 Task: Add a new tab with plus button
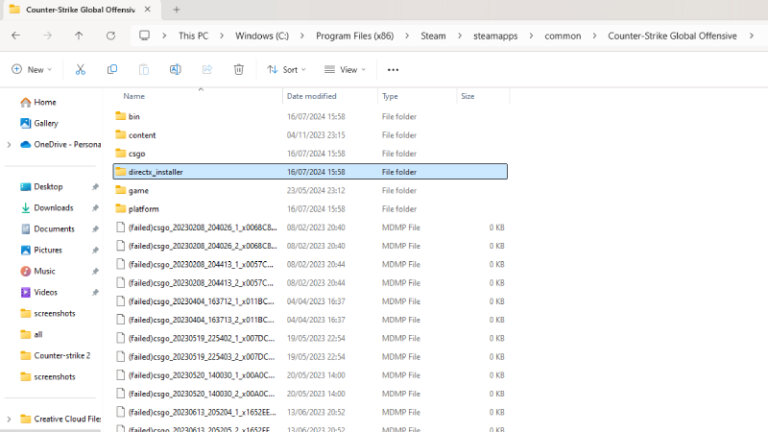176,9
